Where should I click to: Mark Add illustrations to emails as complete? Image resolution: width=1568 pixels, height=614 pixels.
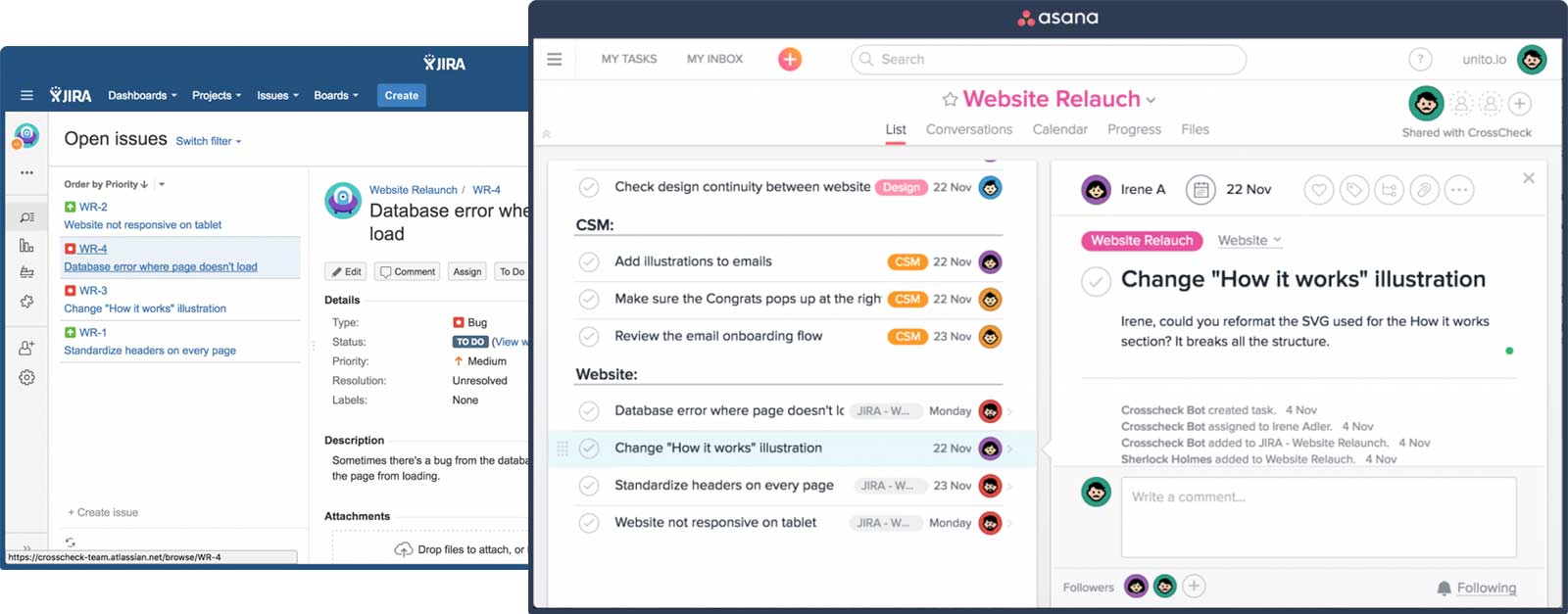tap(589, 261)
